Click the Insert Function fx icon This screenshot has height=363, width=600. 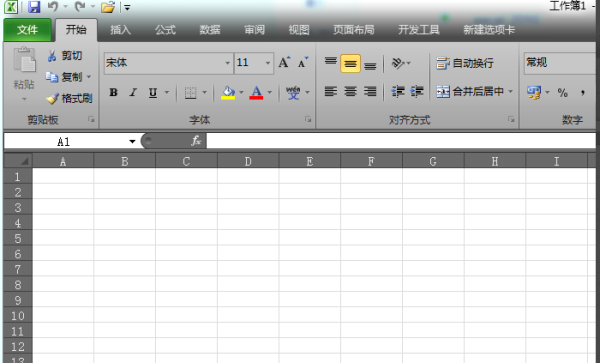click(x=196, y=141)
